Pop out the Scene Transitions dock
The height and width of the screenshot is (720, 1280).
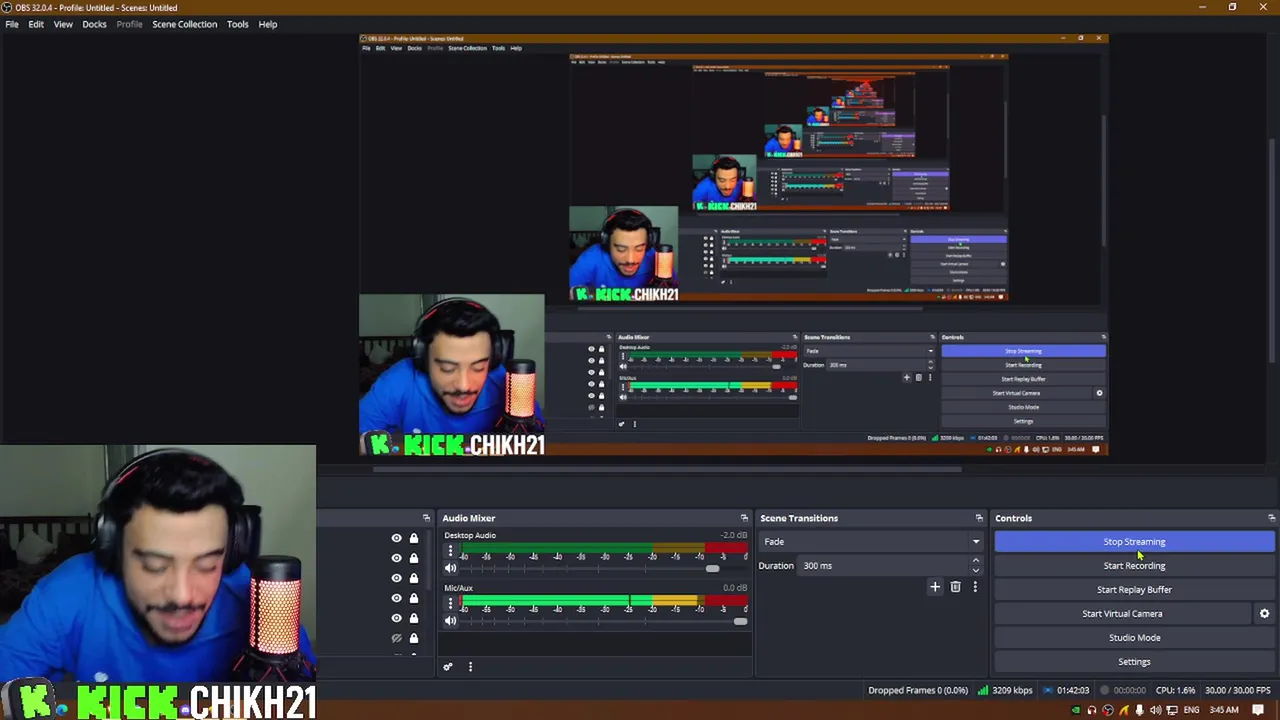[x=979, y=518]
